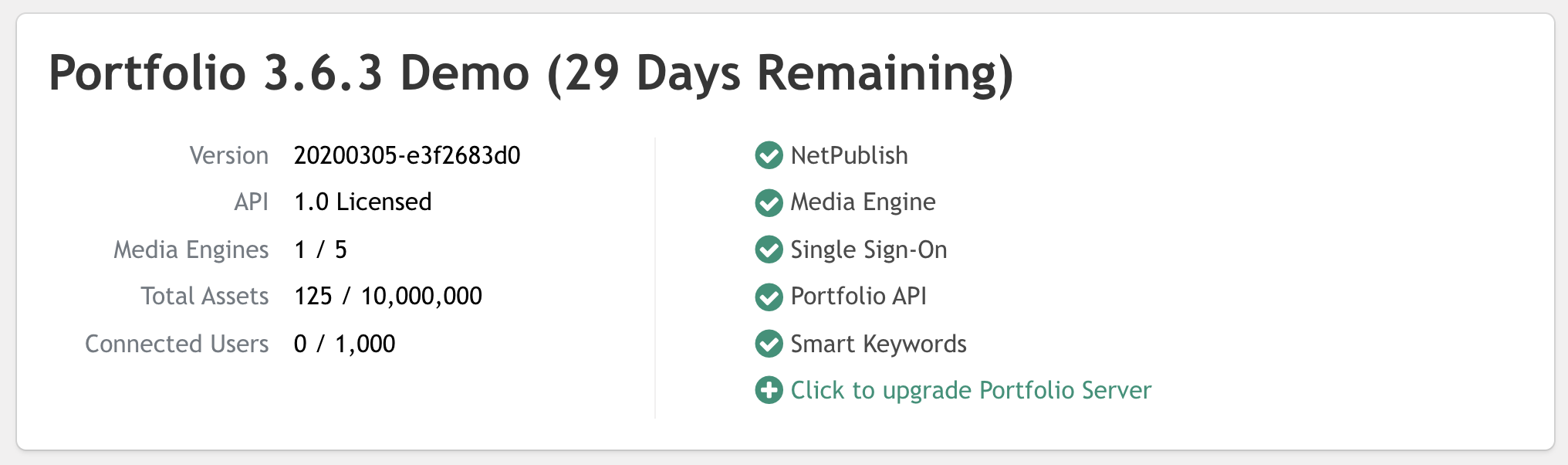Screen dimensions: 1568x465
Task: Select the NetPublish feature label
Action: click(x=849, y=155)
